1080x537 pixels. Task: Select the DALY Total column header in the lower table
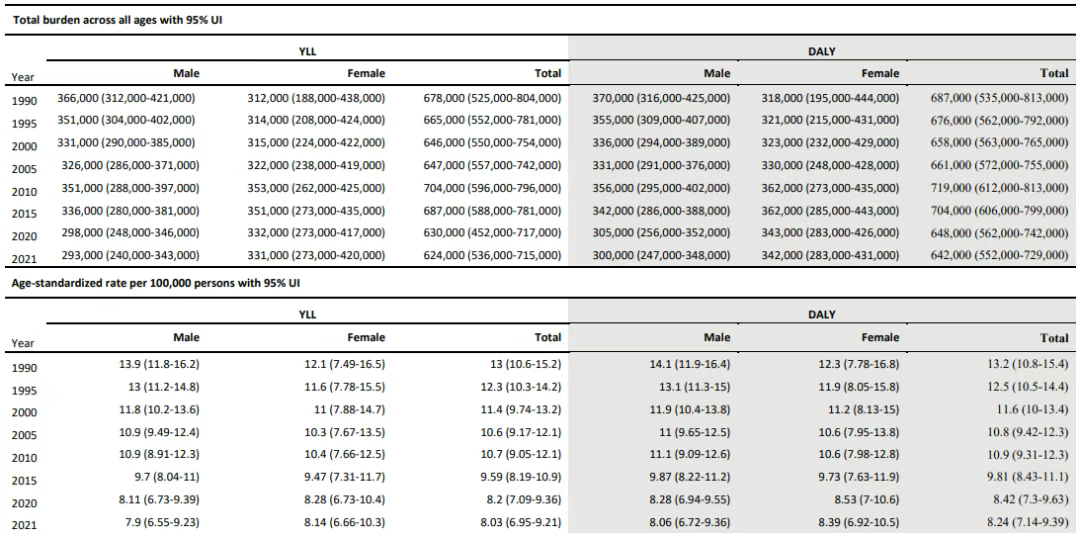tap(1055, 337)
